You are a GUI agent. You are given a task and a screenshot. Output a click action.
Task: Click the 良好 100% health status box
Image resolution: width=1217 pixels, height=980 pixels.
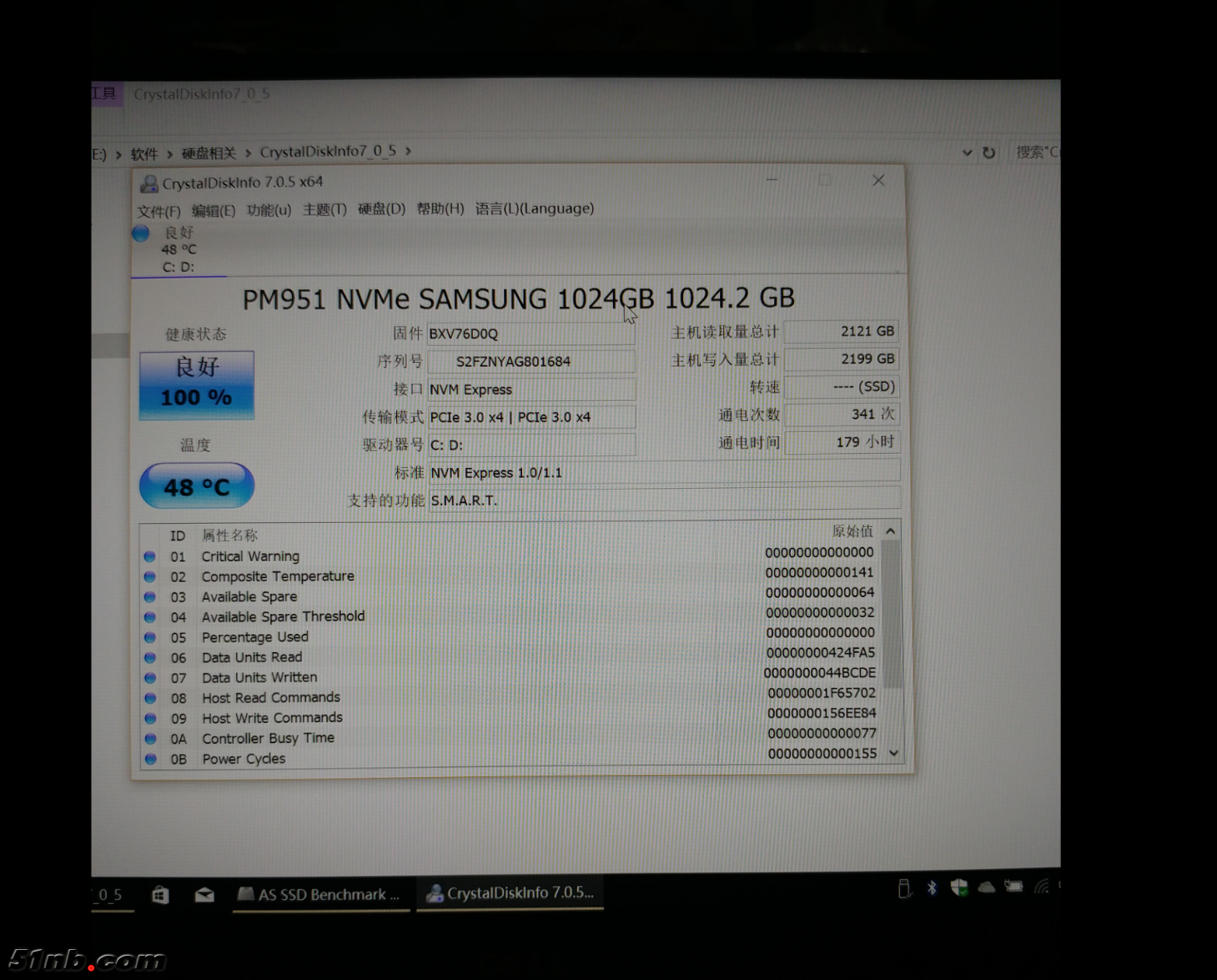click(x=197, y=384)
